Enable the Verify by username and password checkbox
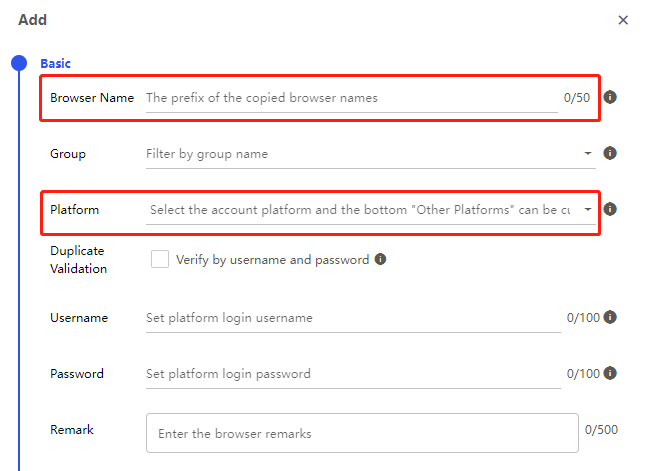The image size is (653, 471). point(159,260)
